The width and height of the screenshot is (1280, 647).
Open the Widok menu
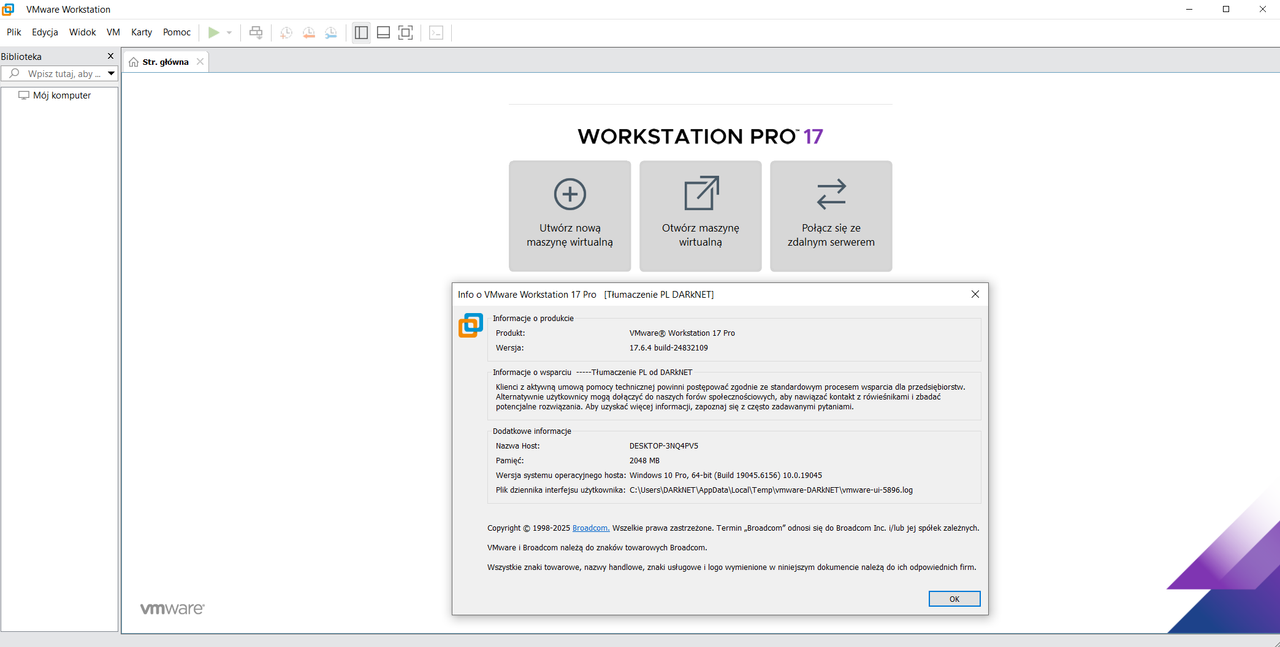pyautogui.click(x=82, y=32)
